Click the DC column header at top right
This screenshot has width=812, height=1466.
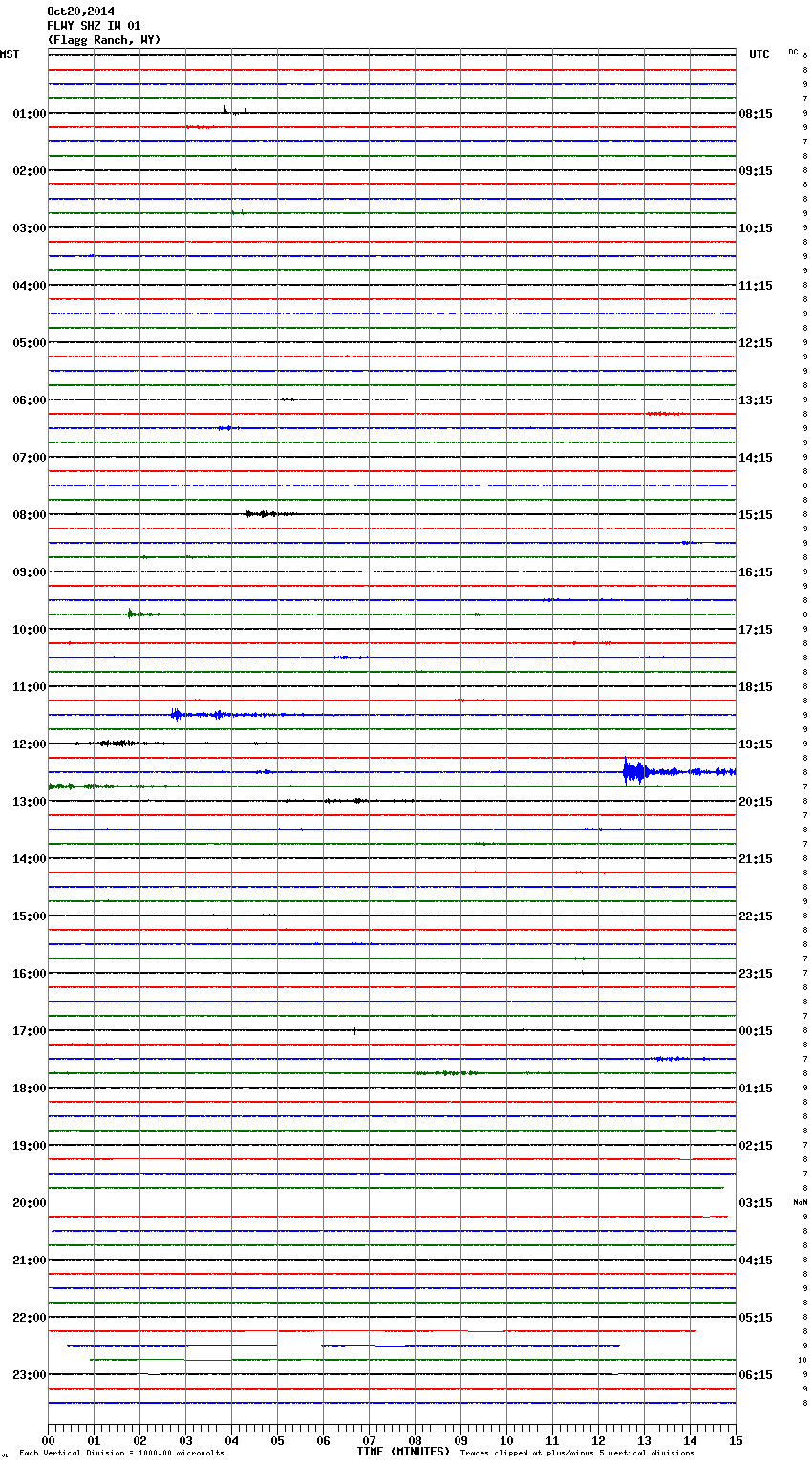coord(793,52)
